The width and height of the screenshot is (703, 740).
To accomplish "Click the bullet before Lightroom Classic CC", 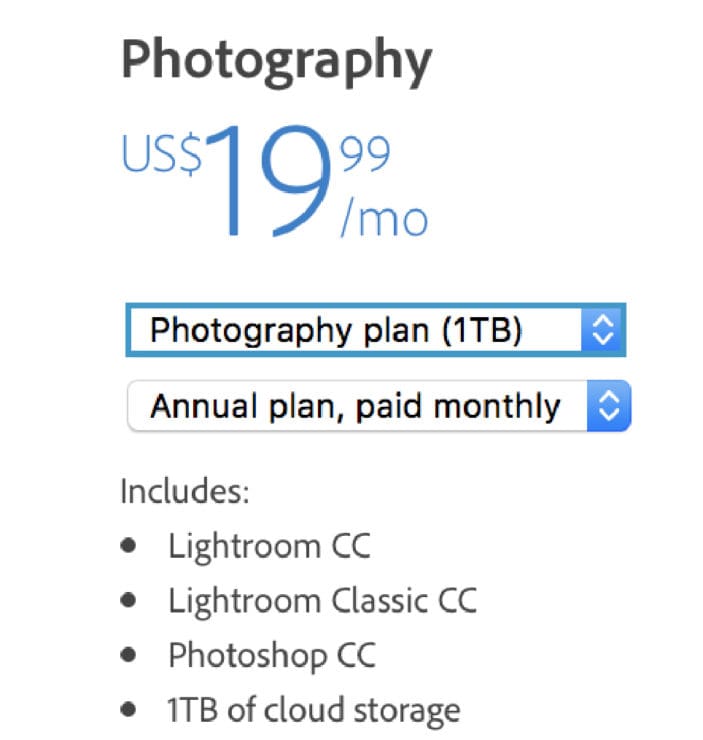I will (x=128, y=600).
